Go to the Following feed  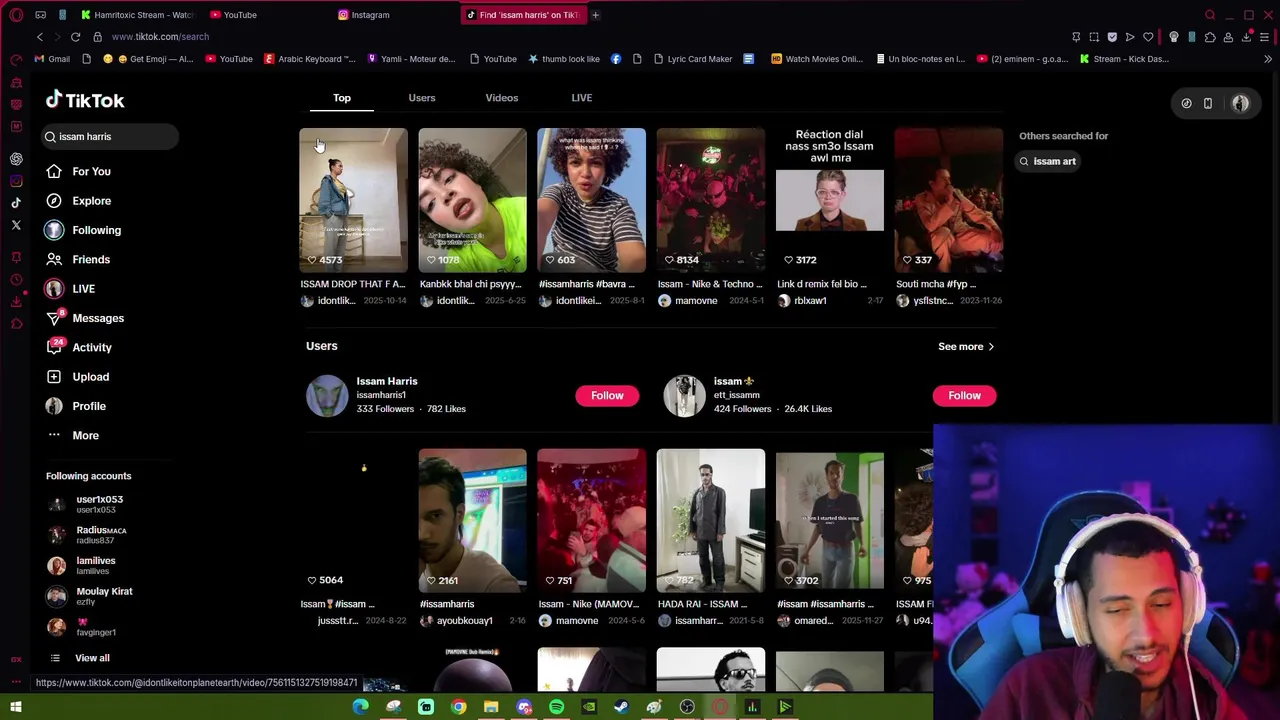click(84, 230)
